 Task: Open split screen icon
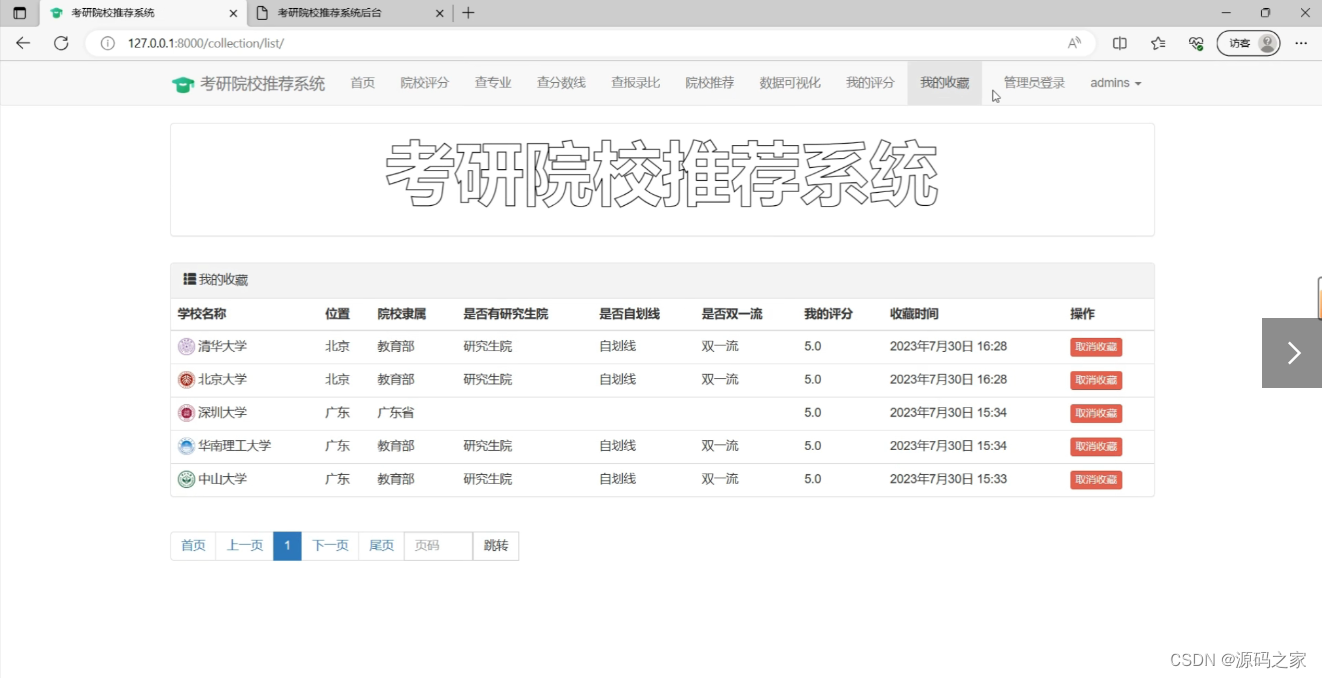[x=1120, y=43]
